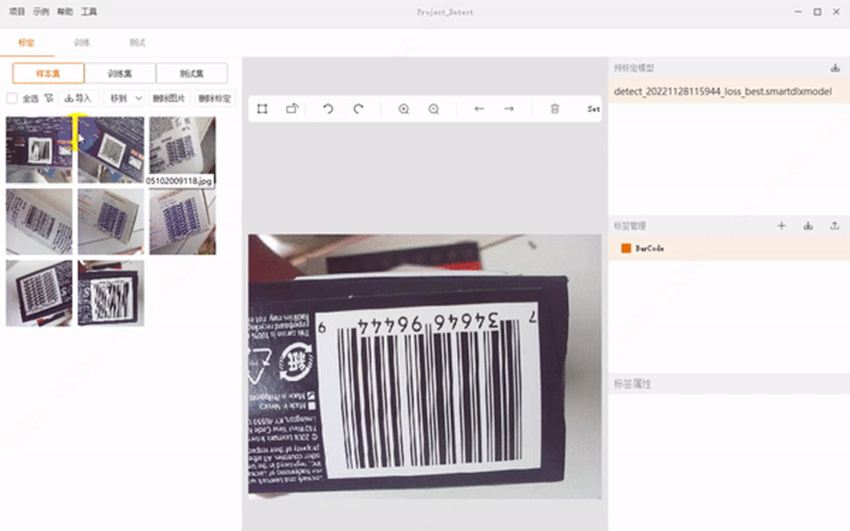Select the rectangle annotation tool
The height and width of the screenshot is (531, 850).
[x=262, y=109]
